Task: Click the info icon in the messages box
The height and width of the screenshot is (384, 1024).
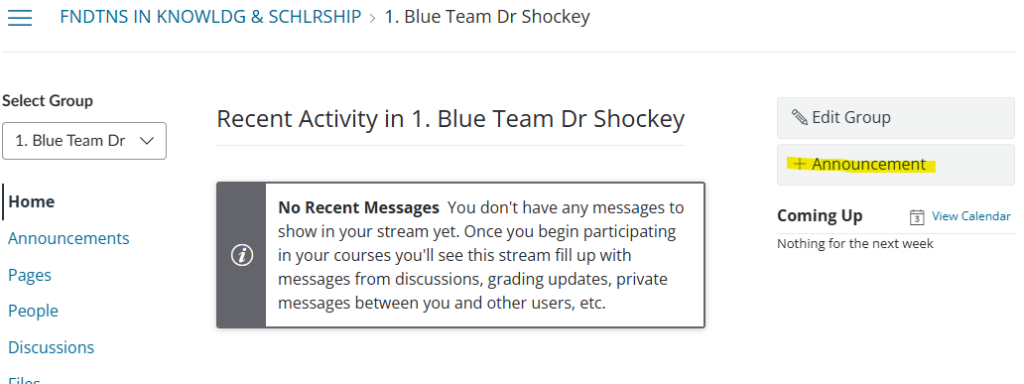Action: click(242, 256)
